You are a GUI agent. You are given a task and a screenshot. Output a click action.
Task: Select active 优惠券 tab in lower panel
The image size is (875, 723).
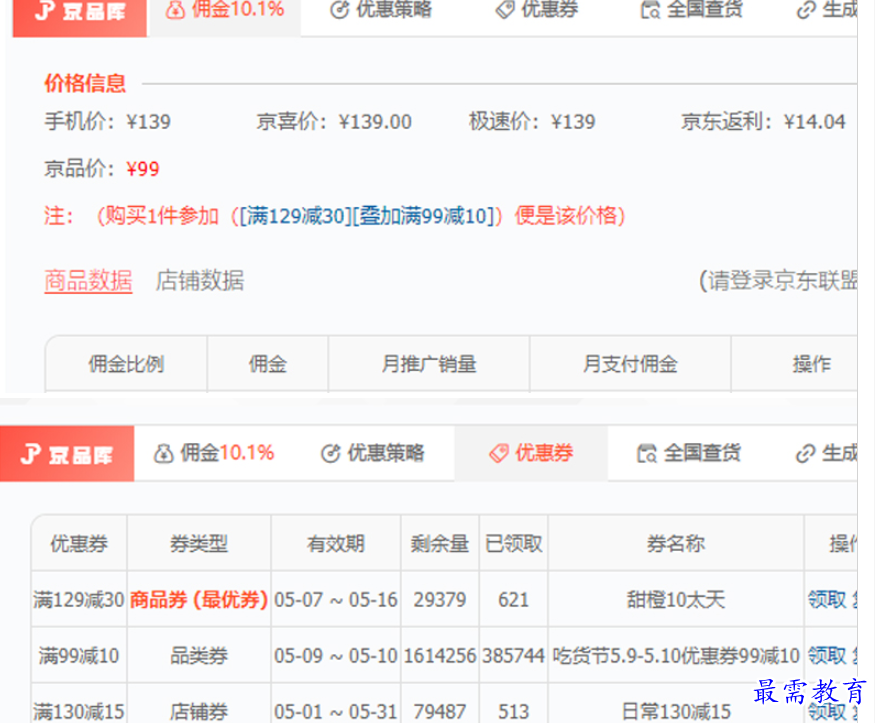tap(531, 453)
